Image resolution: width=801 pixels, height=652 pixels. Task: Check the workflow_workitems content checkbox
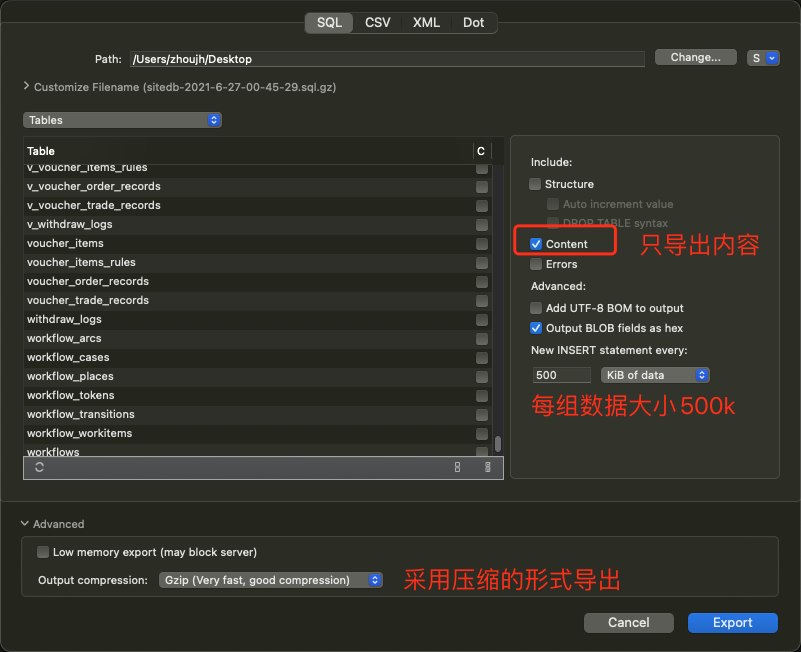481,433
